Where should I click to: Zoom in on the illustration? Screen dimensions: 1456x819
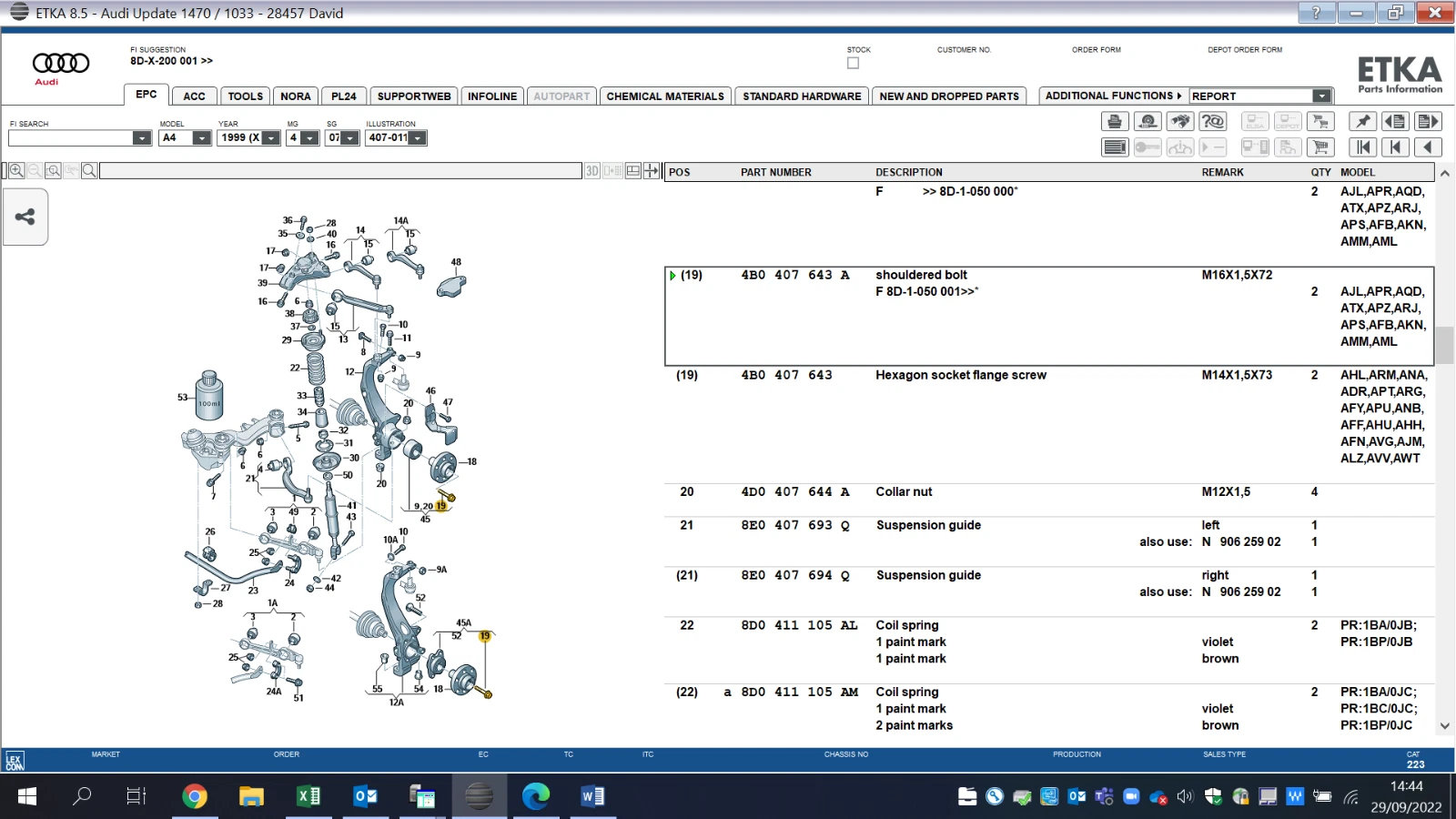click(16, 170)
